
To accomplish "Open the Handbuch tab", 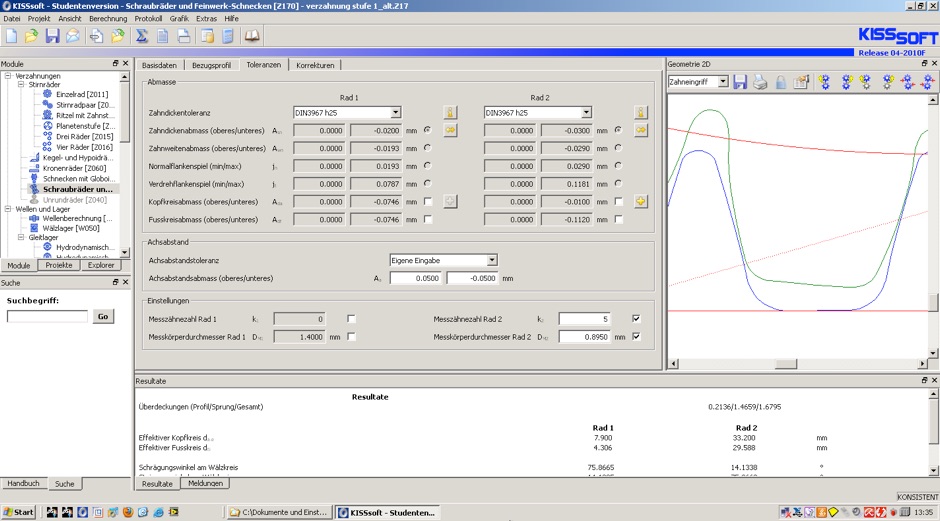I will click(x=23, y=483).
